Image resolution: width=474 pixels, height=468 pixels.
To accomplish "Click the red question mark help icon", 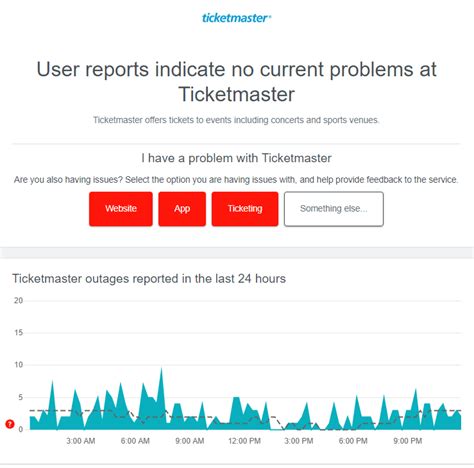I will (x=10, y=424).
